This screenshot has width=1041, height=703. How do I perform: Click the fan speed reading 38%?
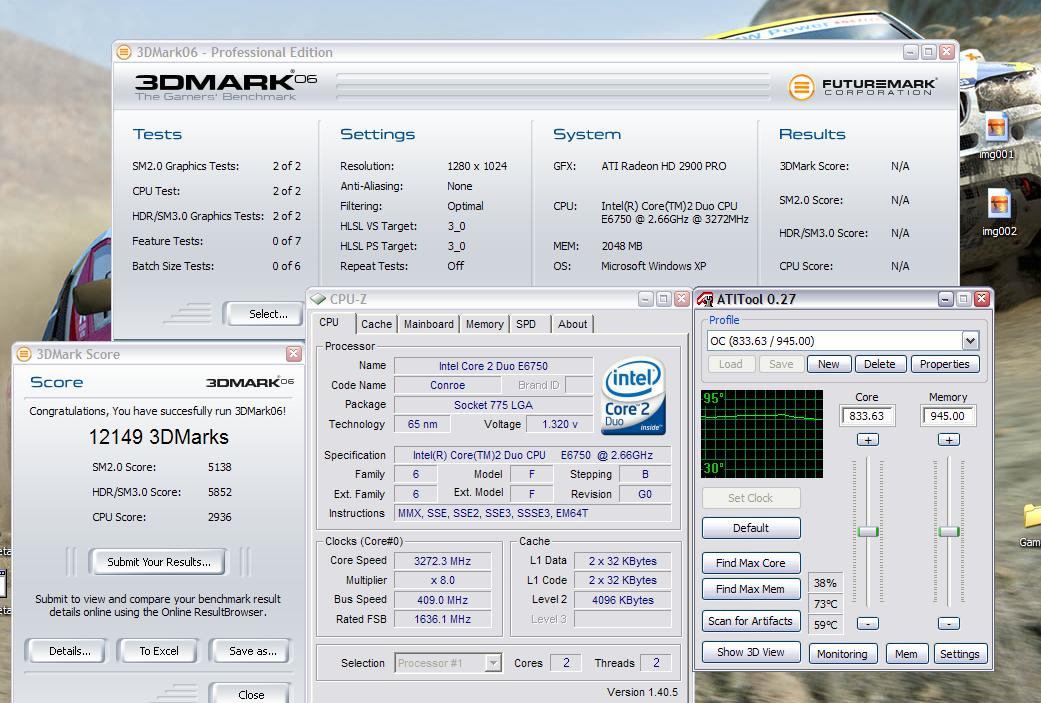pyautogui.click(x=825, y=583)
